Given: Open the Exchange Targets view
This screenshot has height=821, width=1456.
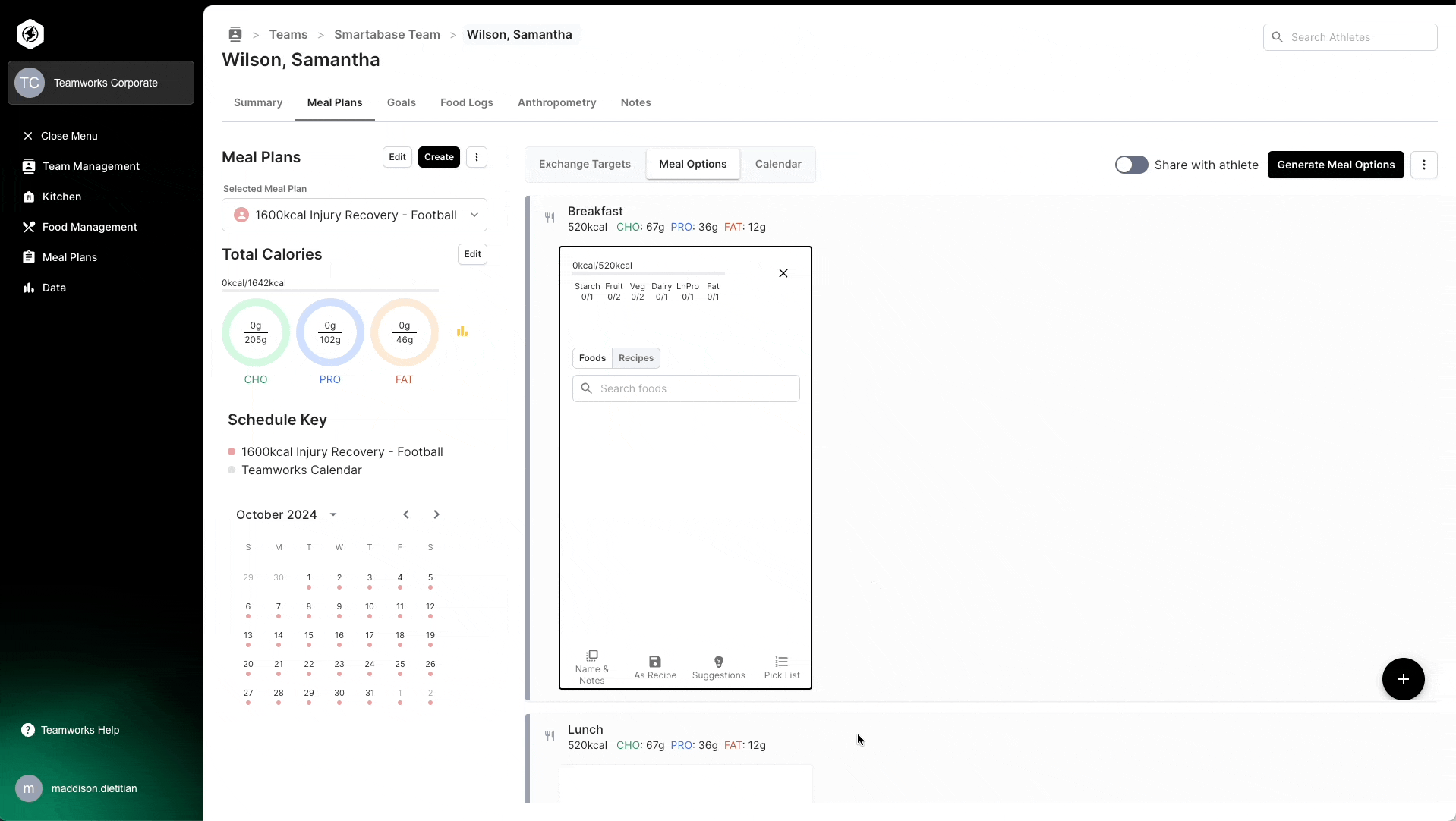Looking at the screenshot, I should click(585, 164).
